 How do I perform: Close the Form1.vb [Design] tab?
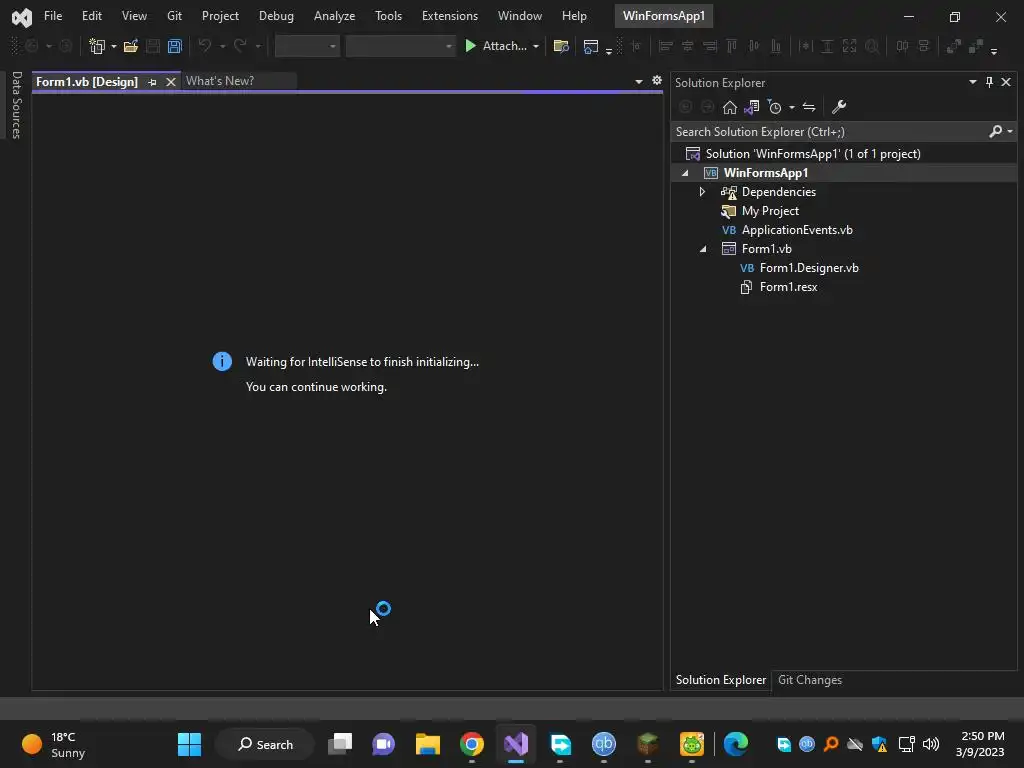tap(170, 82)
